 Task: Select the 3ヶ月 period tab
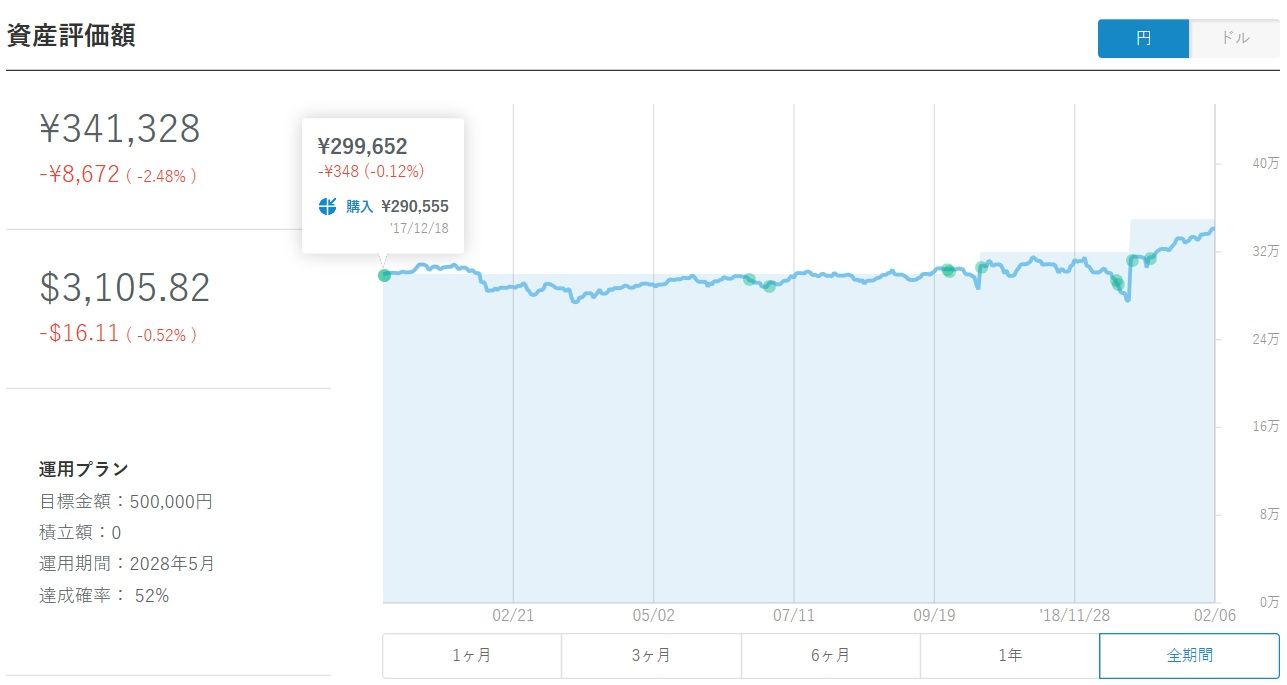click(x=651, y=656)
